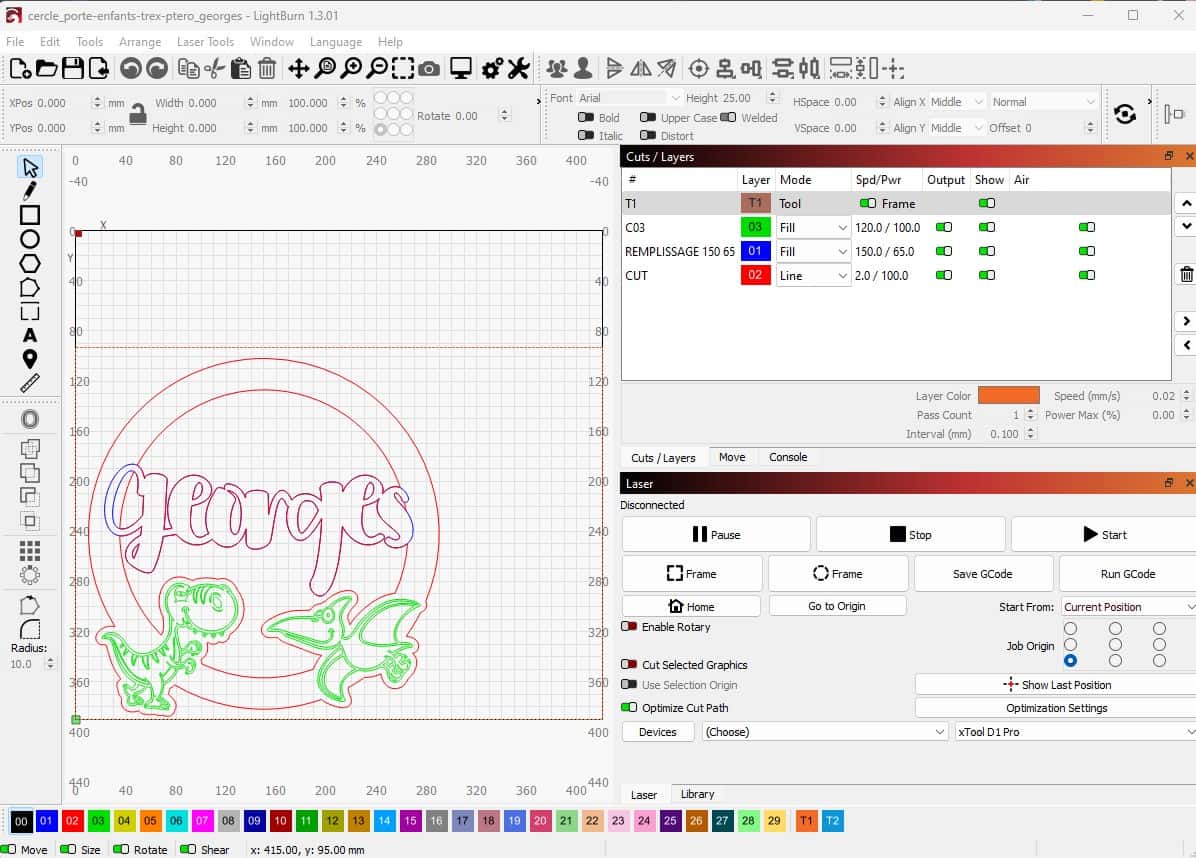Toggle the Enable Rotary switch
Viewport: 1196px width, 858px height.
629,627
